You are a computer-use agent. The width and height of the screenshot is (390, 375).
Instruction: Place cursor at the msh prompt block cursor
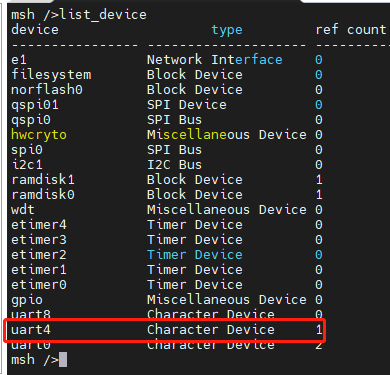[63, 360]
